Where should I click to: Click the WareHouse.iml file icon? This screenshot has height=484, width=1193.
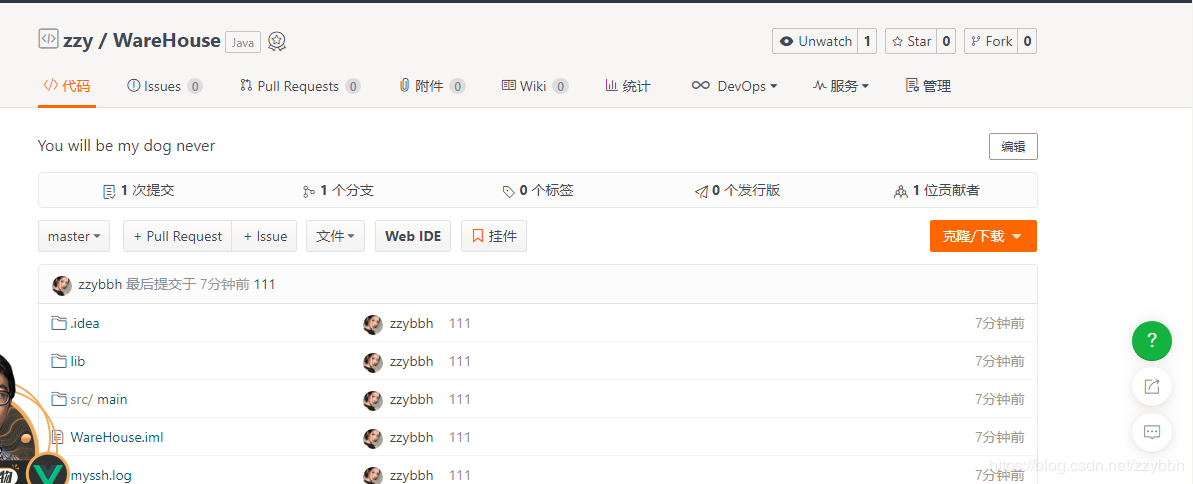tap(57, 438)
